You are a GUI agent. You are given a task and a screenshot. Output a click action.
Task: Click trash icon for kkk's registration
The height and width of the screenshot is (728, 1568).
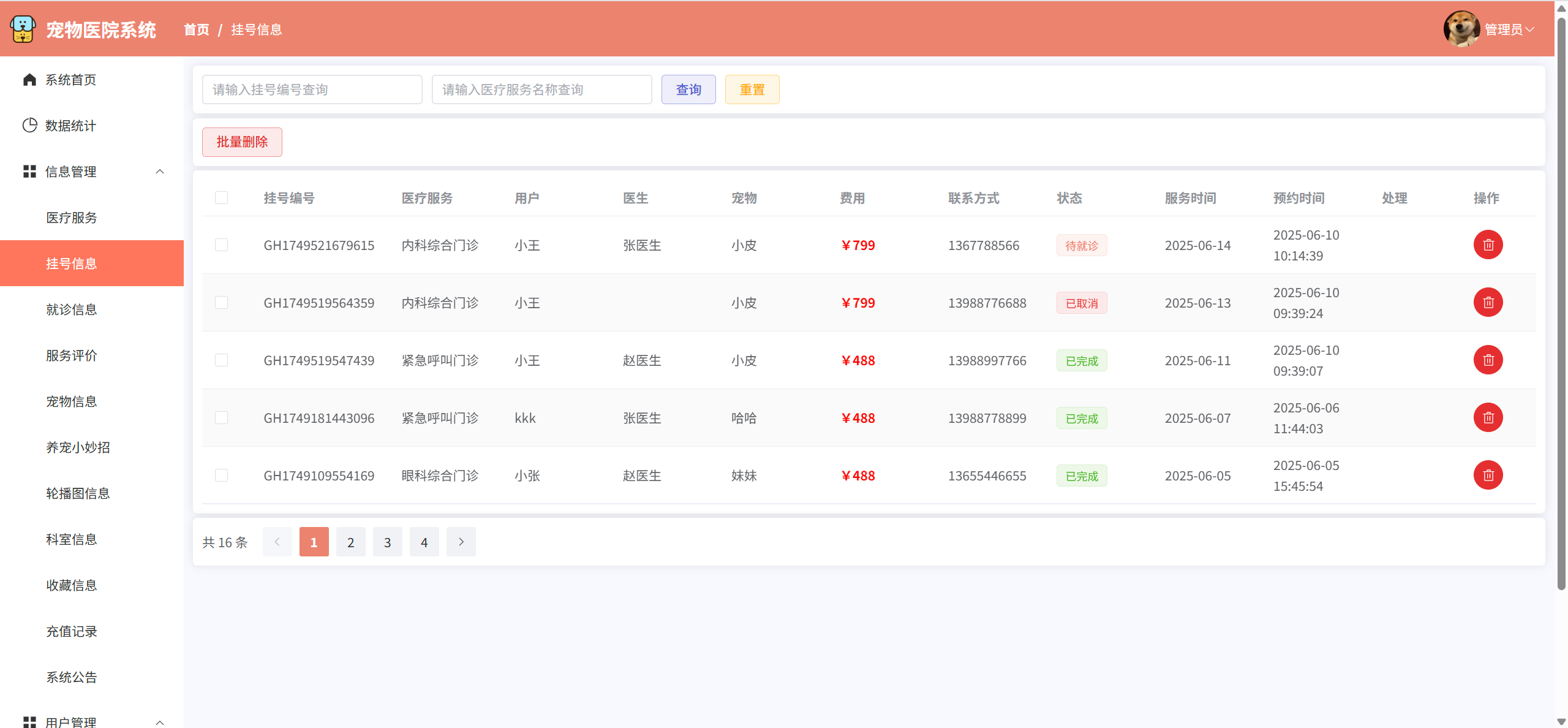(1488, 418)
